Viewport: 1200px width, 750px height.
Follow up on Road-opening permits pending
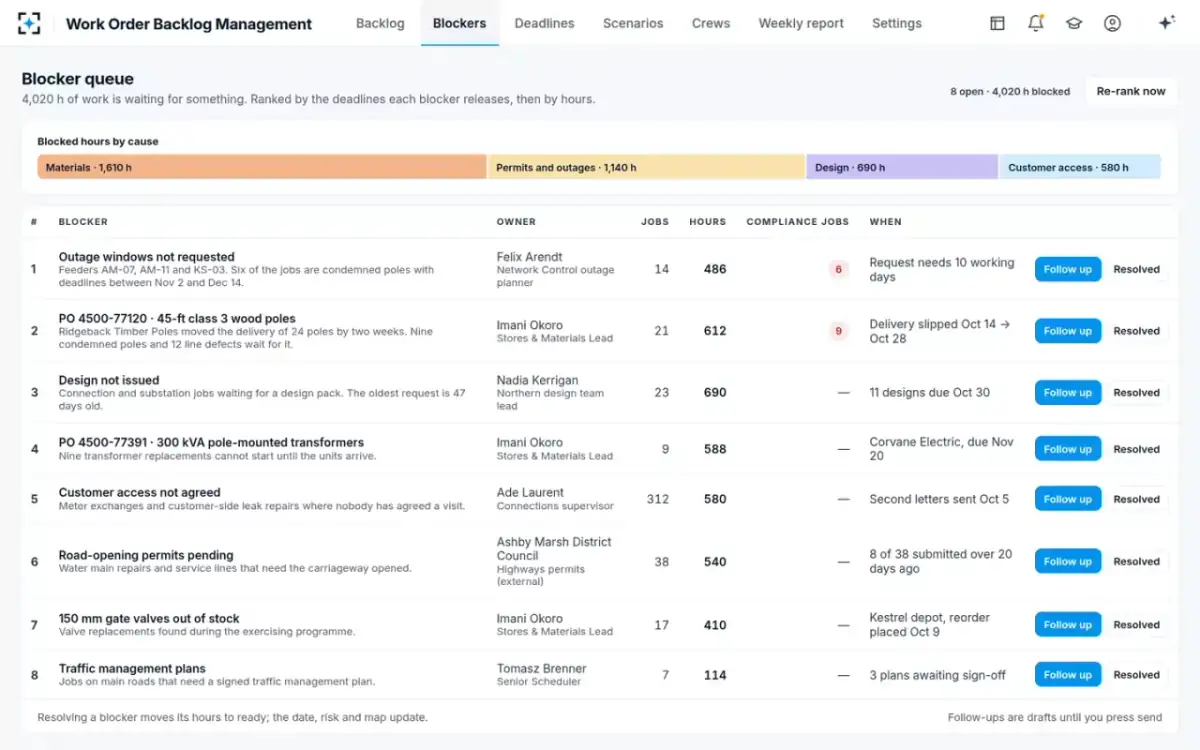1068,561
